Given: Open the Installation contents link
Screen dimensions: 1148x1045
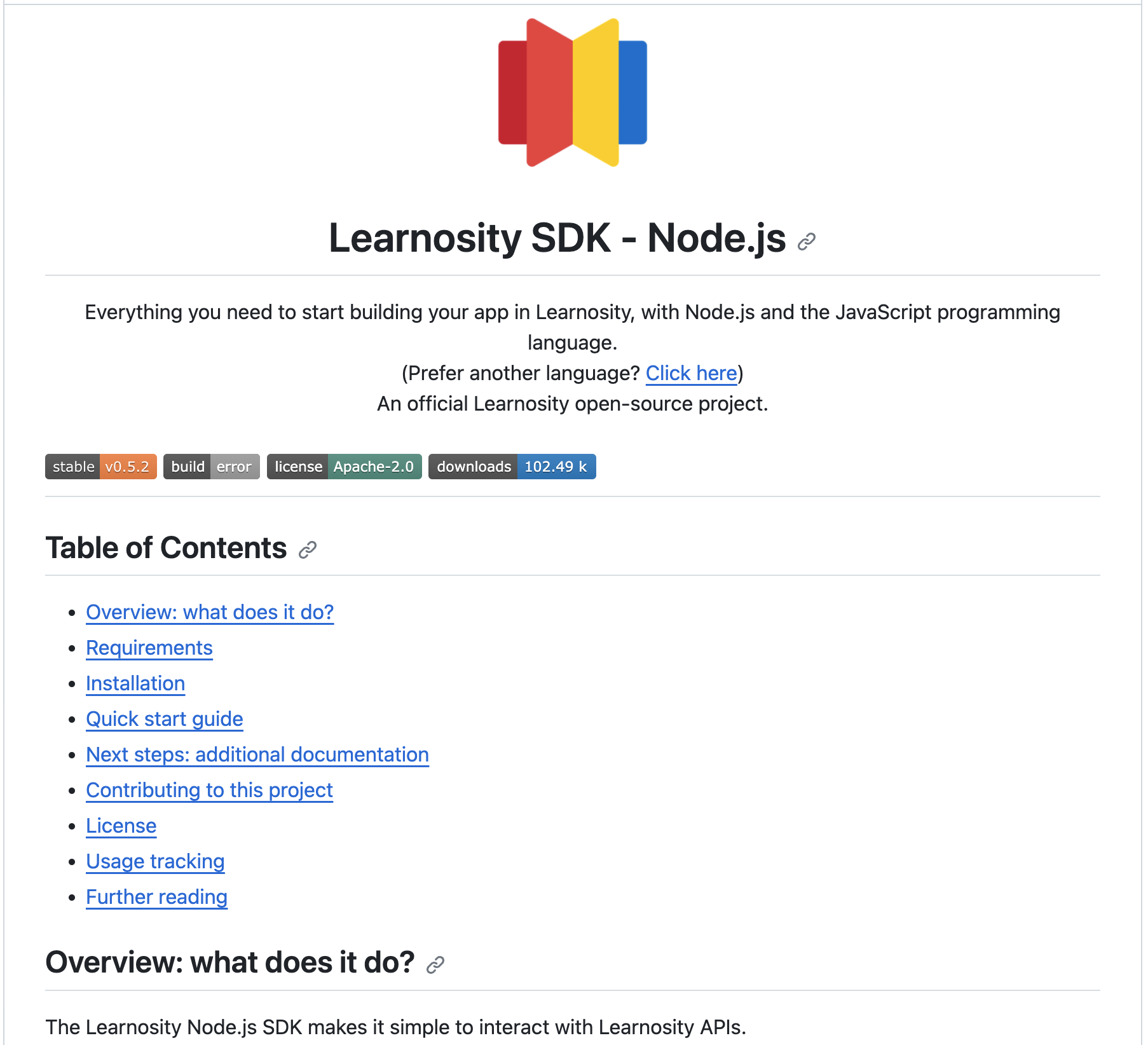Looking at the screenshot, I should click(135, 683).
